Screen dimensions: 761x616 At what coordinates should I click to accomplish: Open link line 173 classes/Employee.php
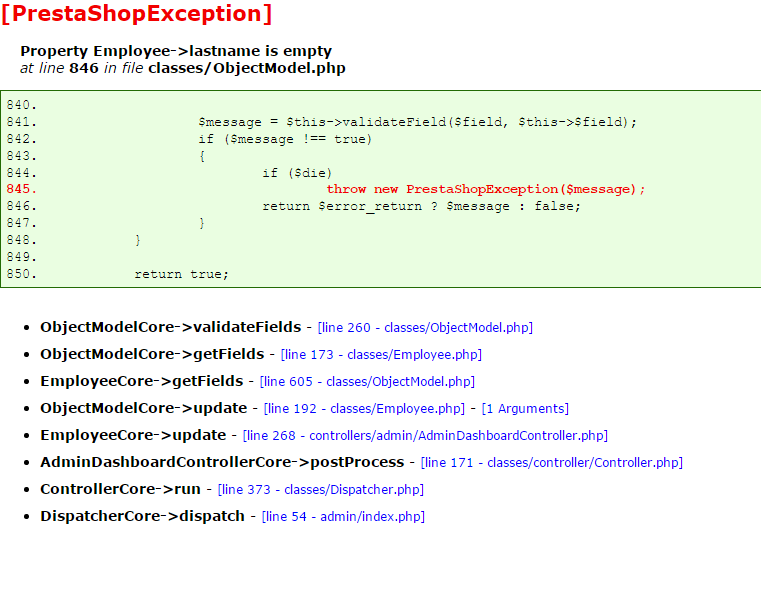point(381,355)
